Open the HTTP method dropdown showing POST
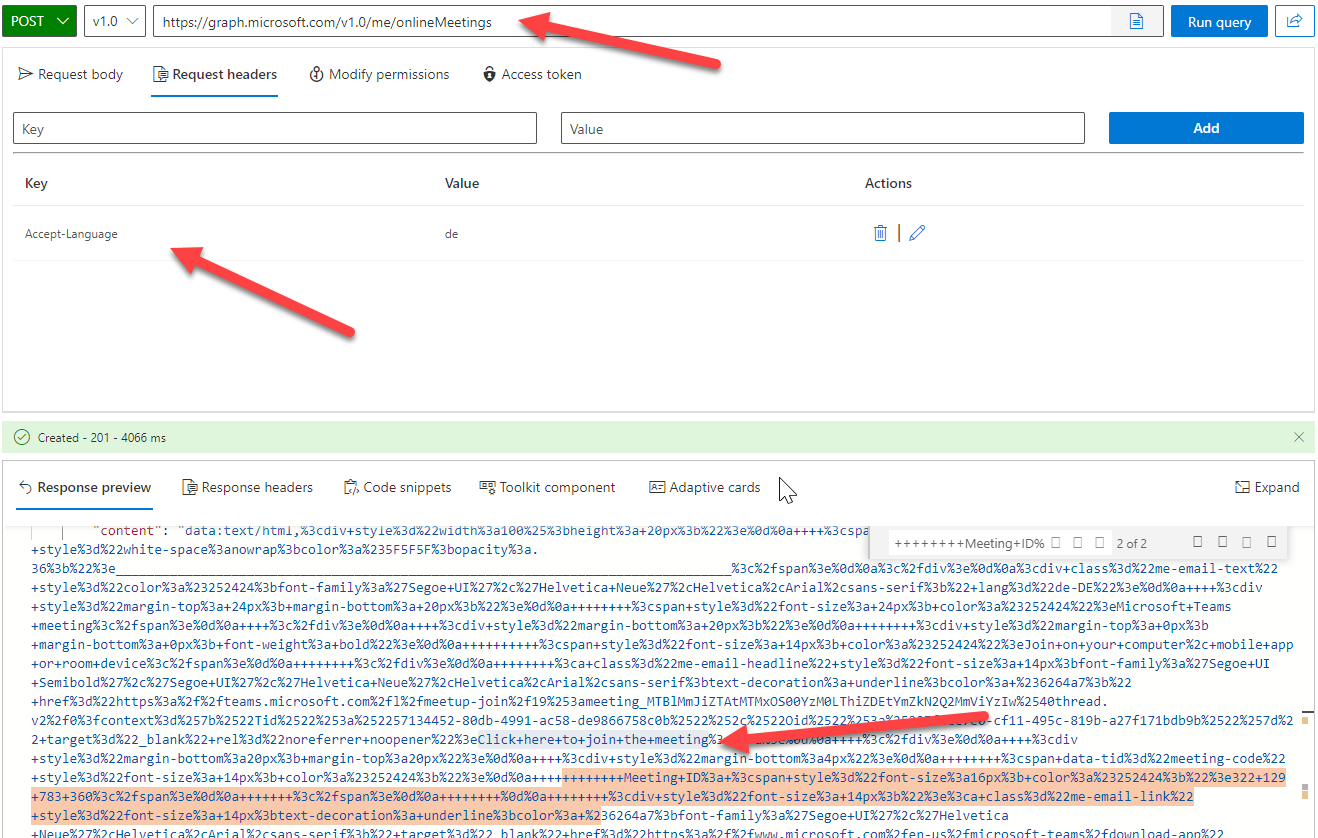Screen dimensions: 1318x838 point(39,21)
